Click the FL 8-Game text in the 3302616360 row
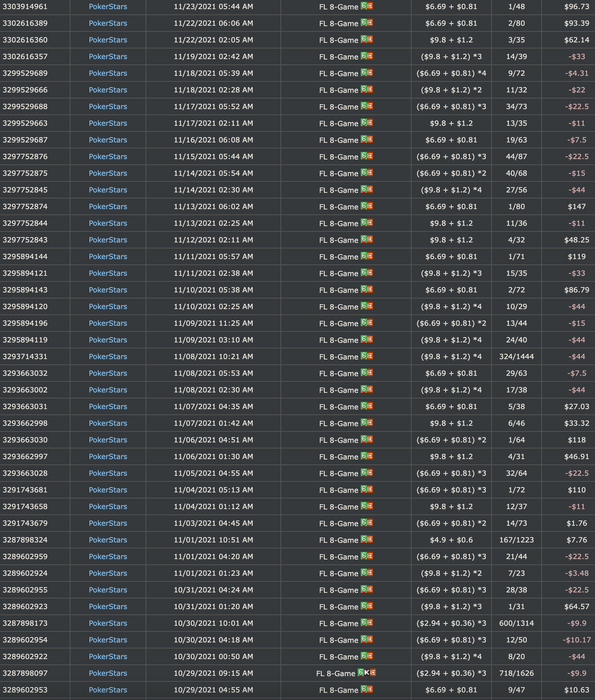This screenshot has height=700, width=595. coord(338,40)
